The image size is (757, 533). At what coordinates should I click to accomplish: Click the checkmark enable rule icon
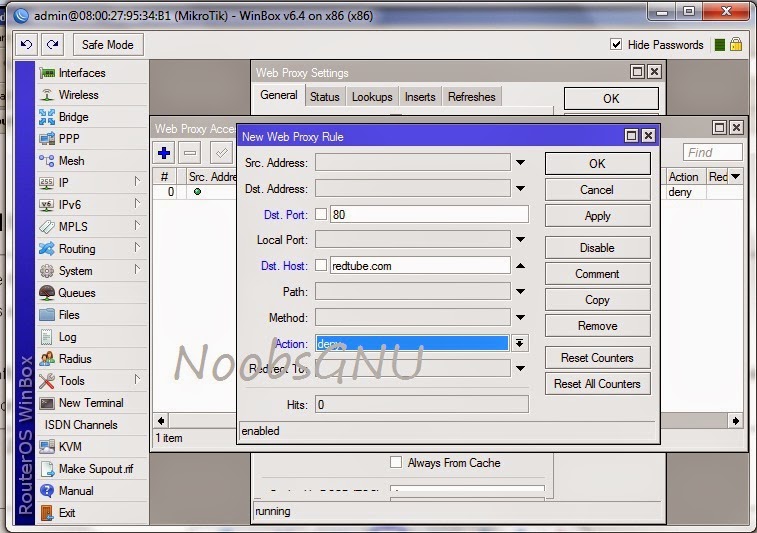coord(221,153)
